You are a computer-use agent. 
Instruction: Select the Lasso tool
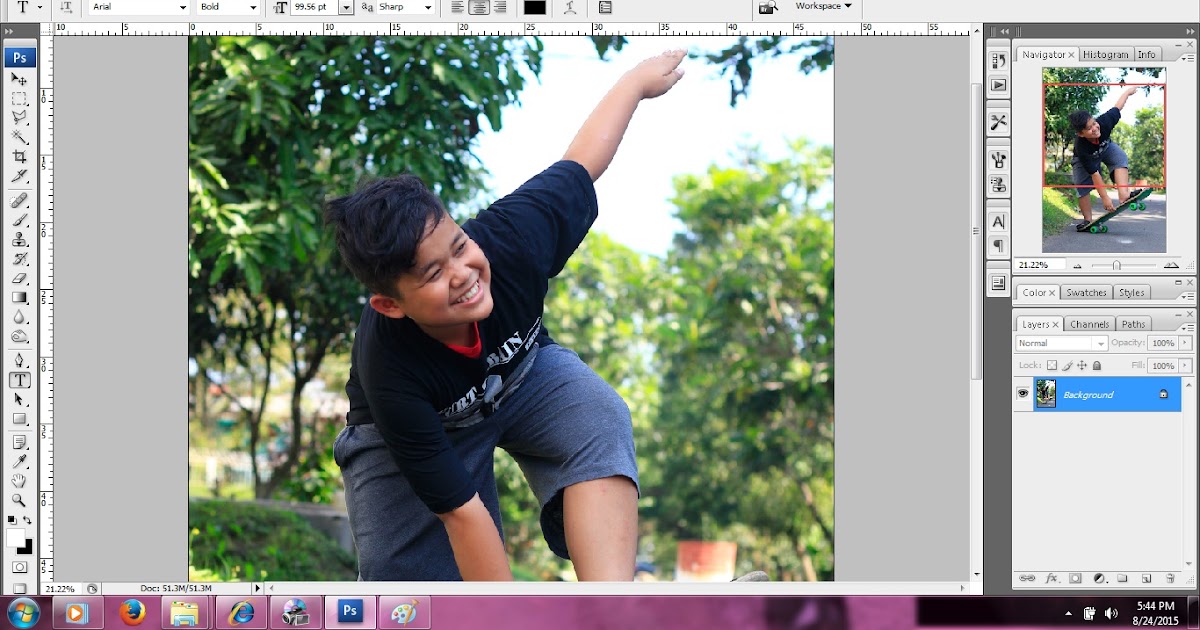tap(19, 118)
